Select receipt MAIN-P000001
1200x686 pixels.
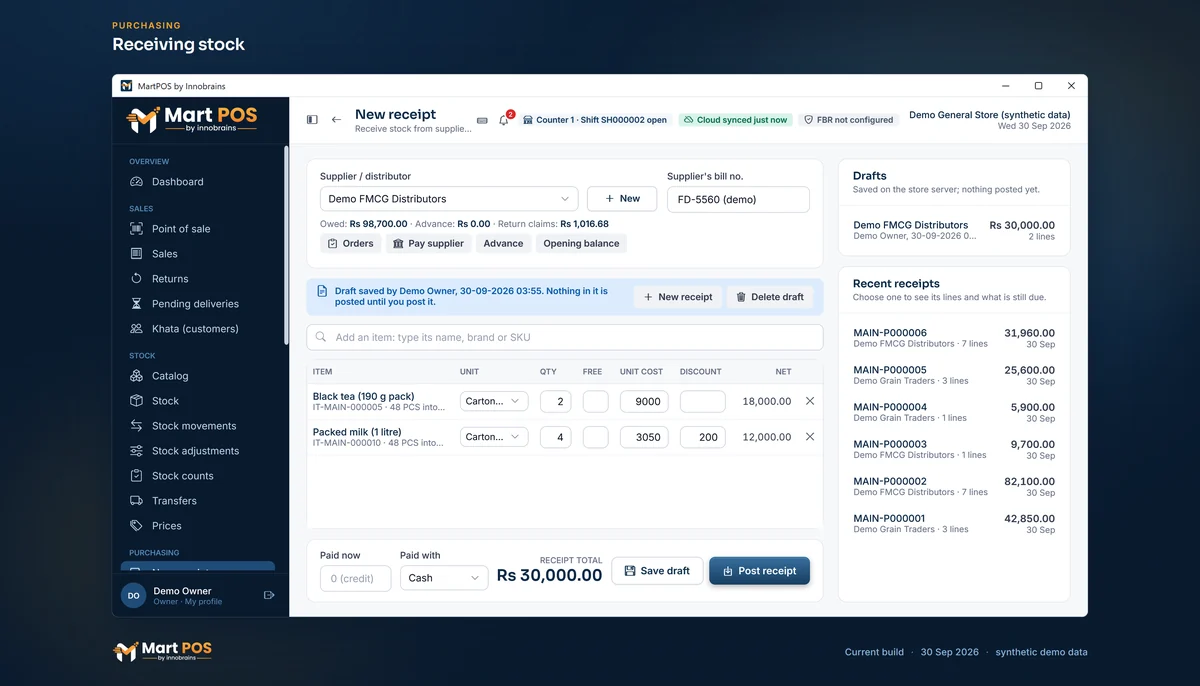coord(954,523)
